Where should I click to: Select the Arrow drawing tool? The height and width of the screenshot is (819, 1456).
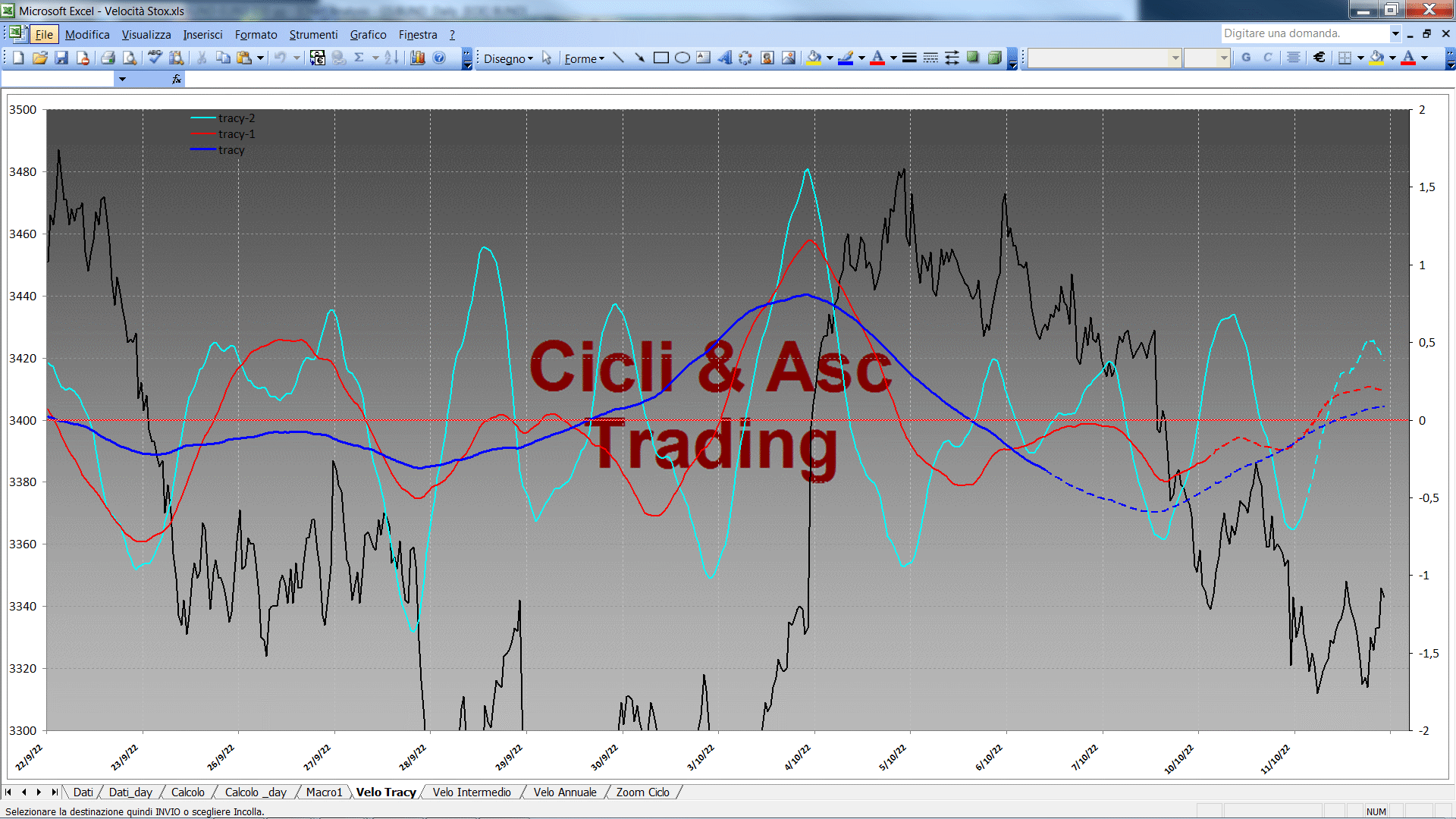pyautogui.click(x=640, y=58)
